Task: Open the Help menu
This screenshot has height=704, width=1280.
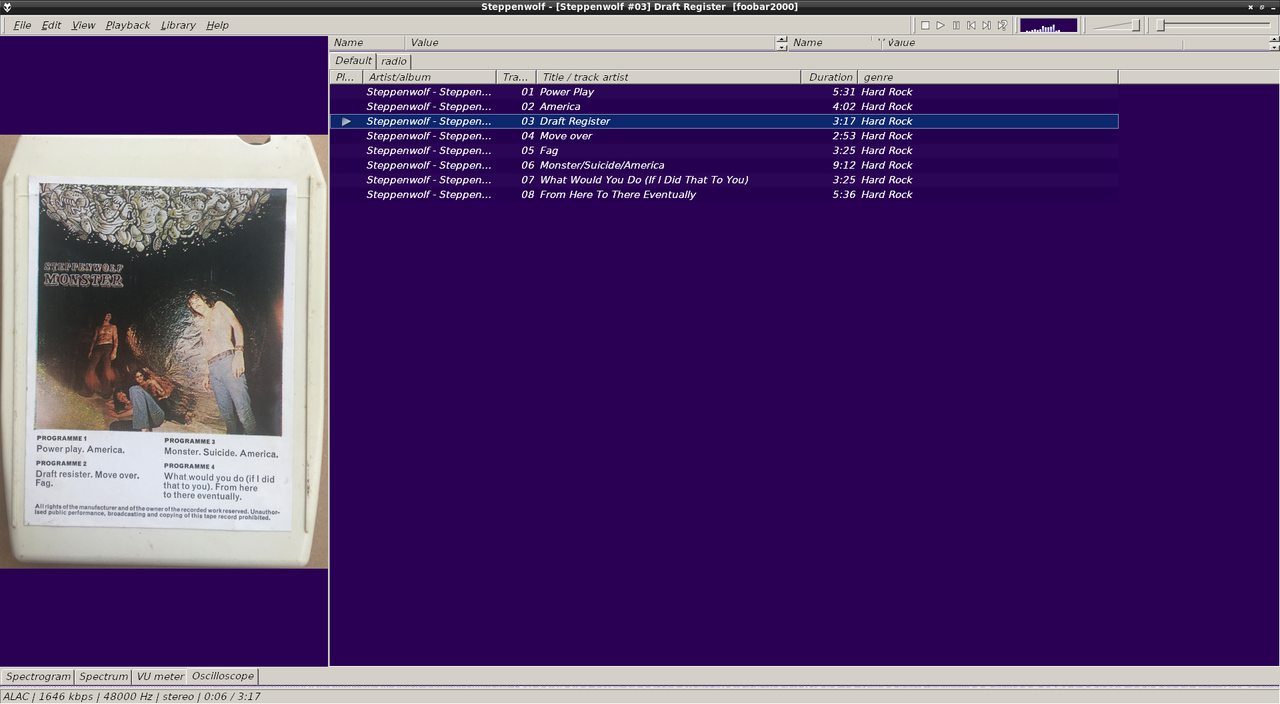Action: click(217, 25)
